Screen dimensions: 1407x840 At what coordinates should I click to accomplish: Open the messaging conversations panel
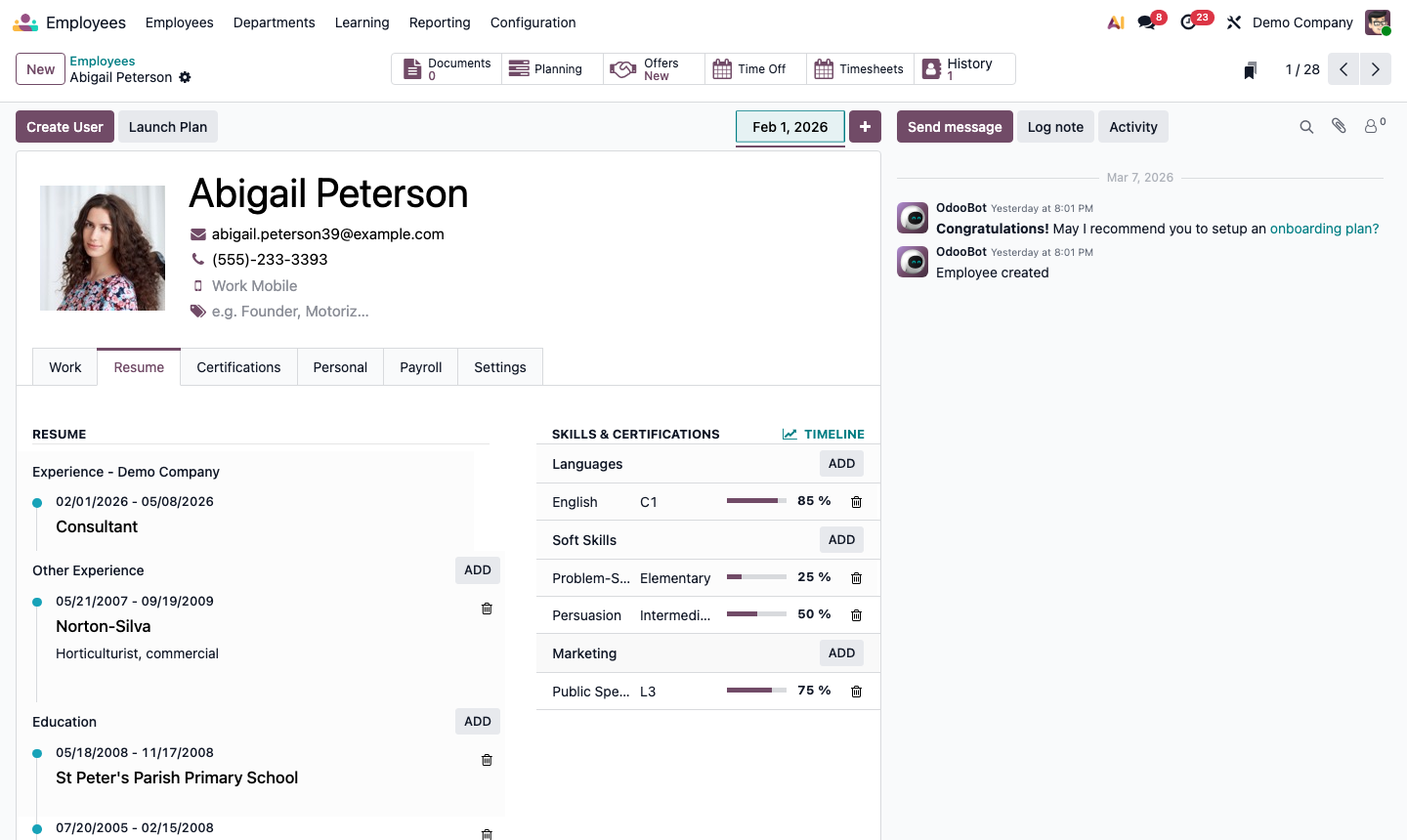(x=1145, y=21)
